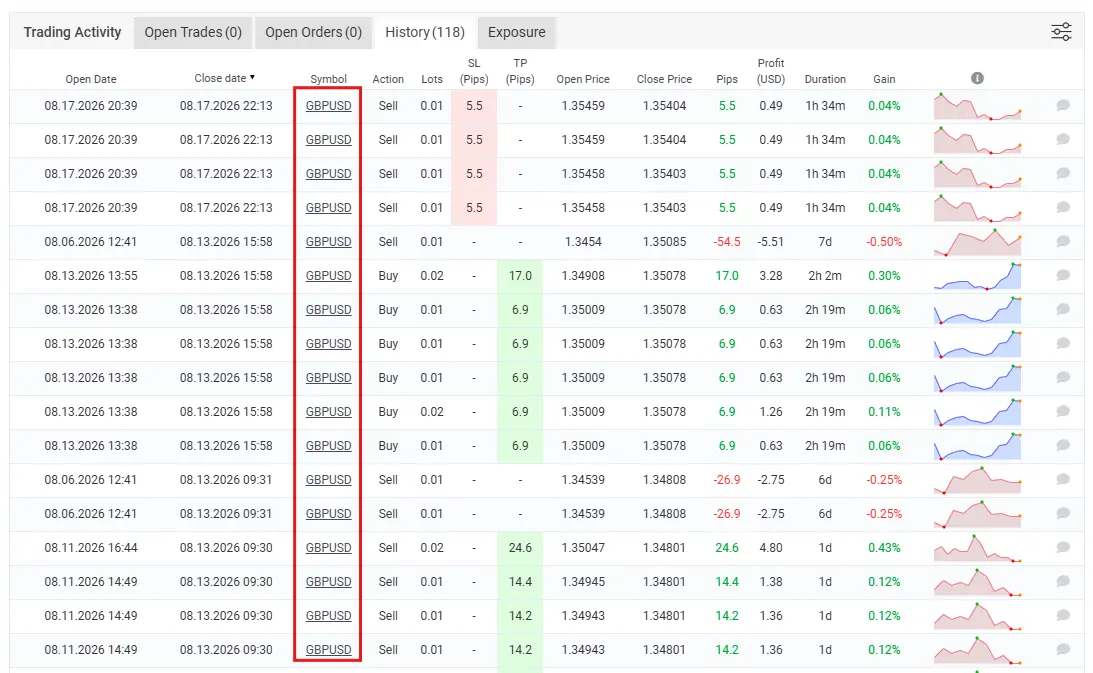Sort by the Open Date column header
This screenshot has width=1093, height=673.
pyautogui.click(x=91, y=79)
